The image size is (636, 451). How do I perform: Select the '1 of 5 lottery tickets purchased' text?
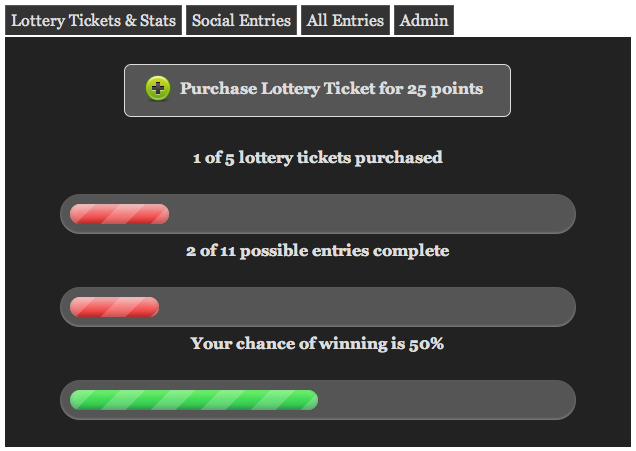click(x=318, y=158)
